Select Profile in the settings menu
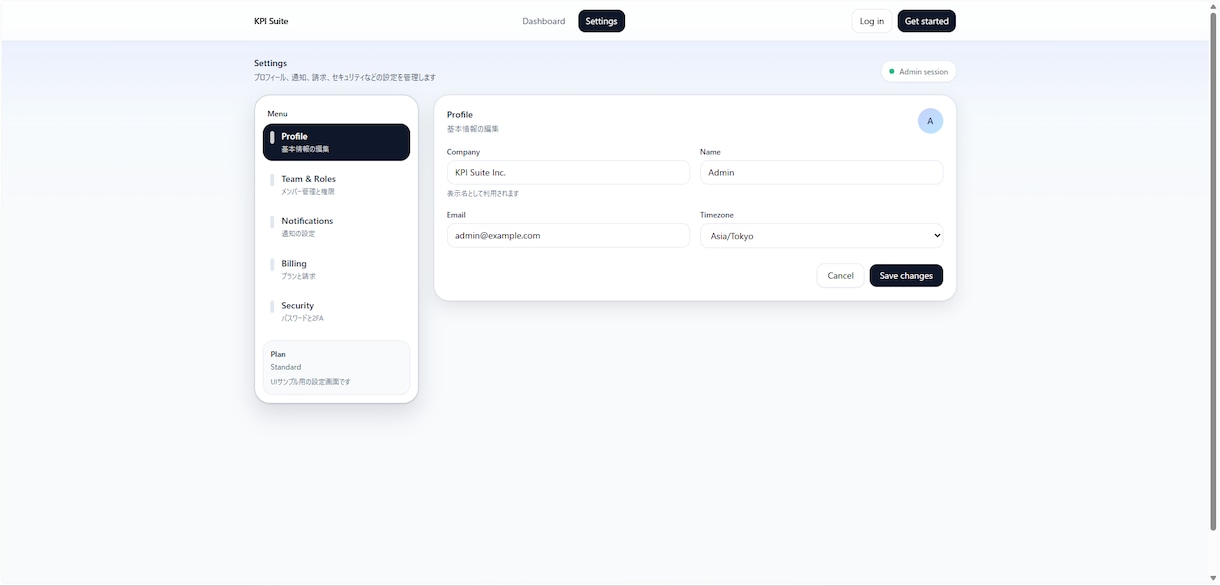Screen dimensions: 1220x586 tap(336, 142)
